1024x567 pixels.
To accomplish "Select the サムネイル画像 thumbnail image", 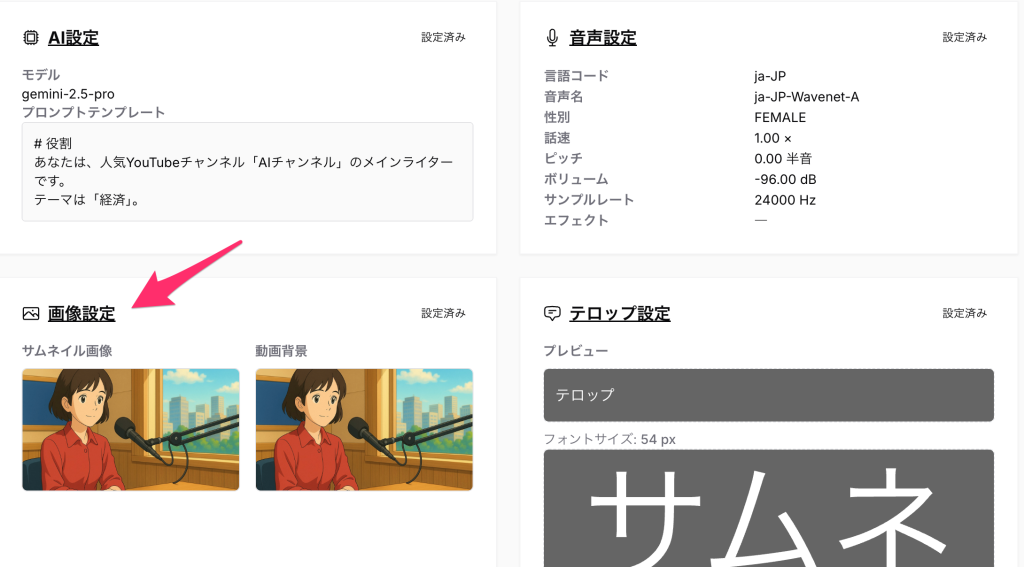I will coord(131,429).
